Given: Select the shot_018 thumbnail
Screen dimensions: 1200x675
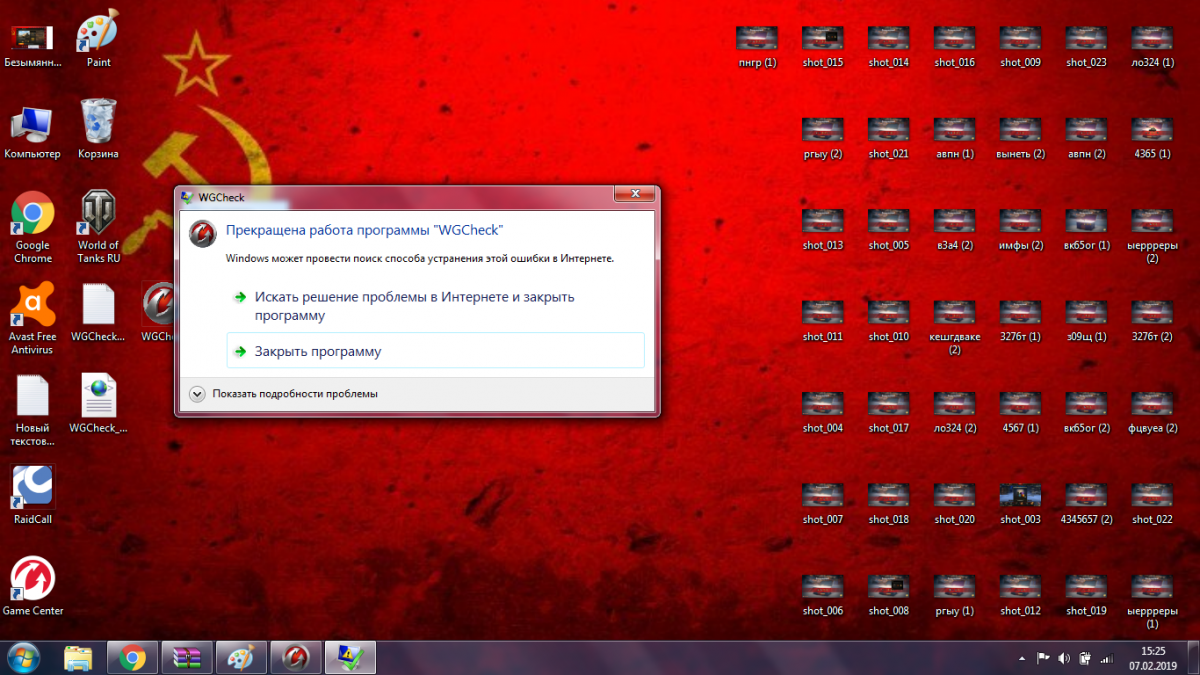Looking at the screenshot, I should click(x=888, y=505).
